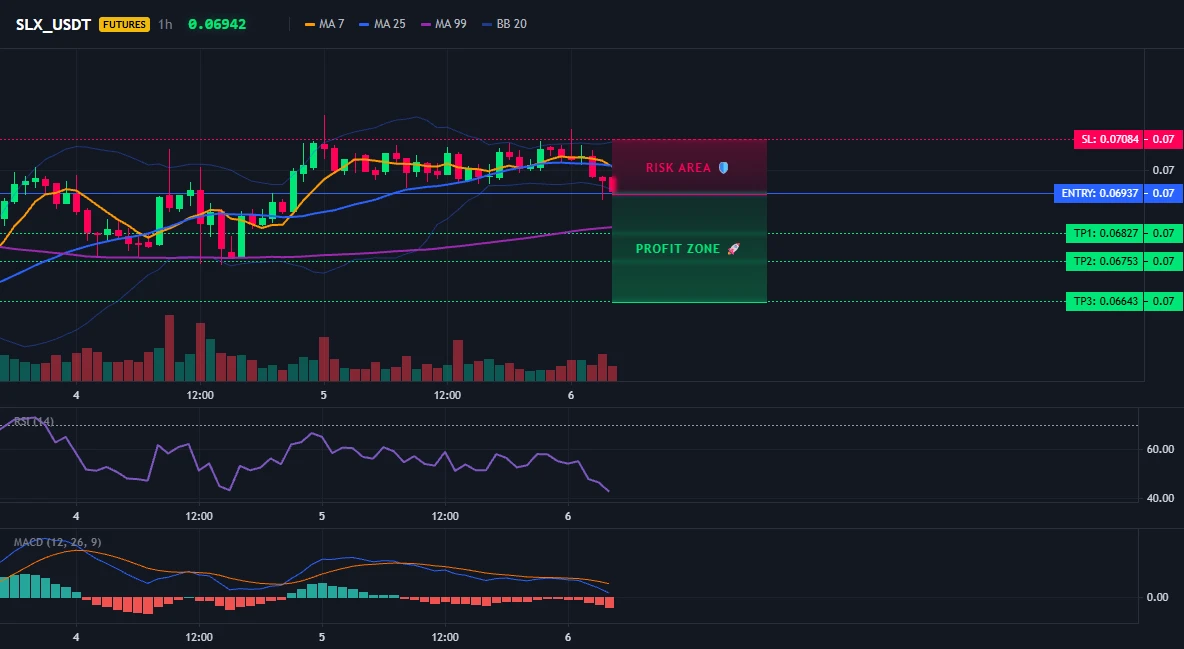Image resolution: width=1184 pixels, height=649 pixels.
Task: Toggle the MA 99 legend entry
Action: (x=444, y=24)
